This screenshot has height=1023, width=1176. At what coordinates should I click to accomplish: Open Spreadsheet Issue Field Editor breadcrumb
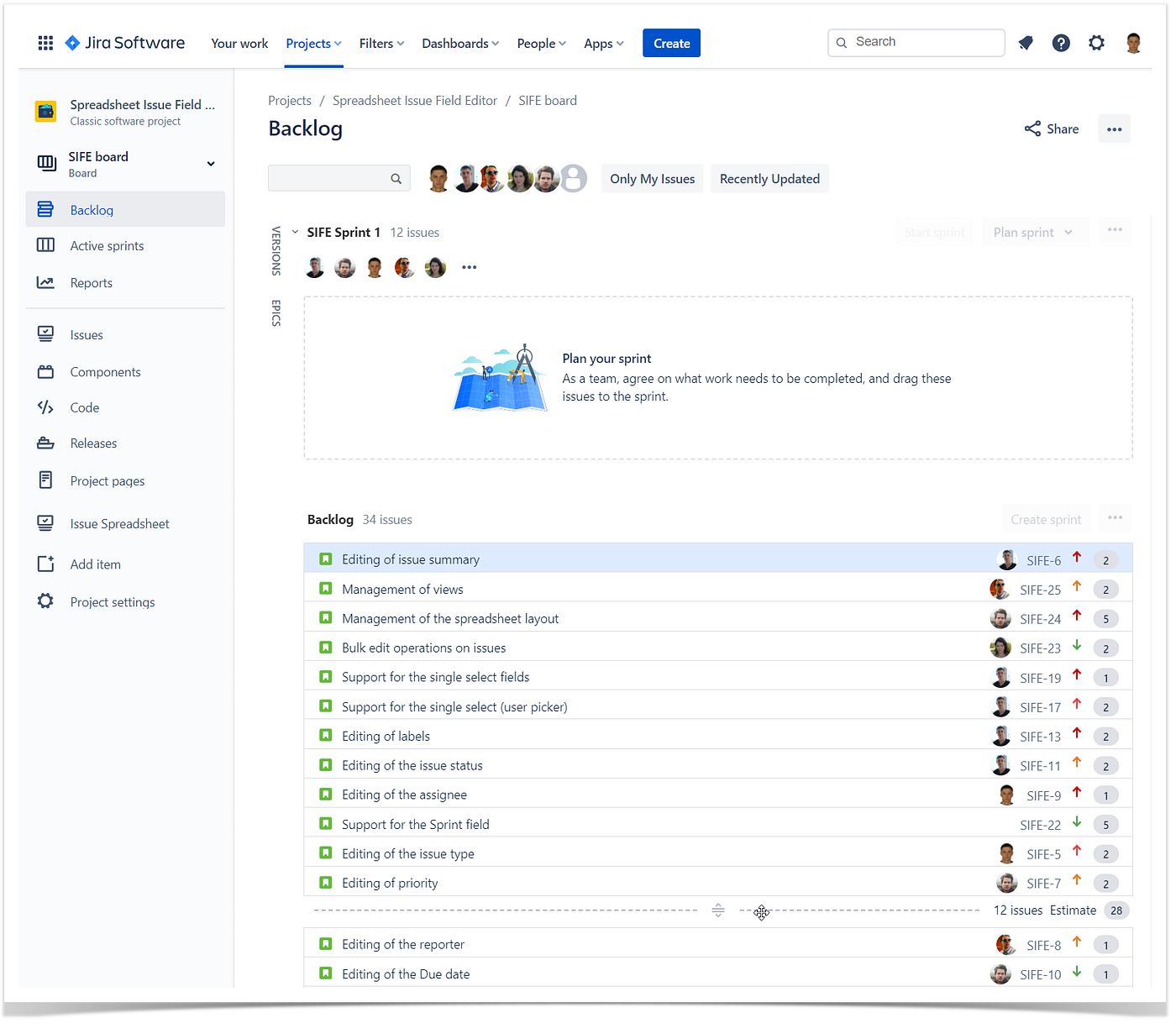(415, 100)
